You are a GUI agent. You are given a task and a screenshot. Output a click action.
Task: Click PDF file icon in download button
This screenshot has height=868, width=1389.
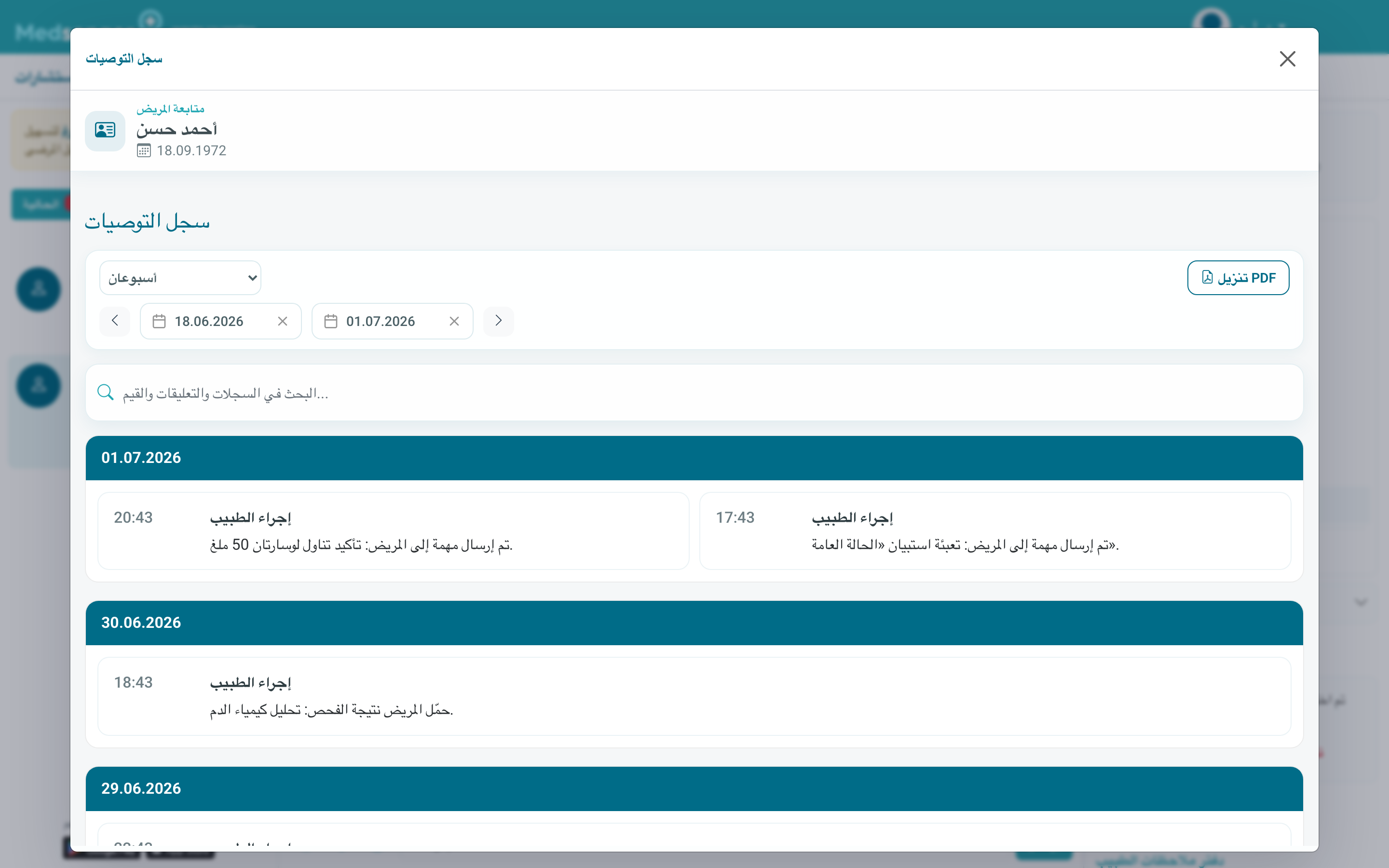(x=1208, y=278)
